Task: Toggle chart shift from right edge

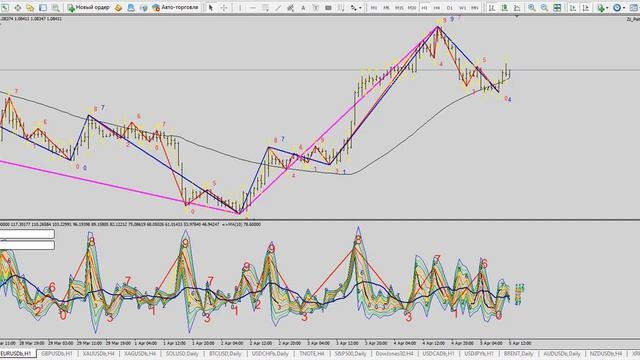Action: (x=586, y=8)
